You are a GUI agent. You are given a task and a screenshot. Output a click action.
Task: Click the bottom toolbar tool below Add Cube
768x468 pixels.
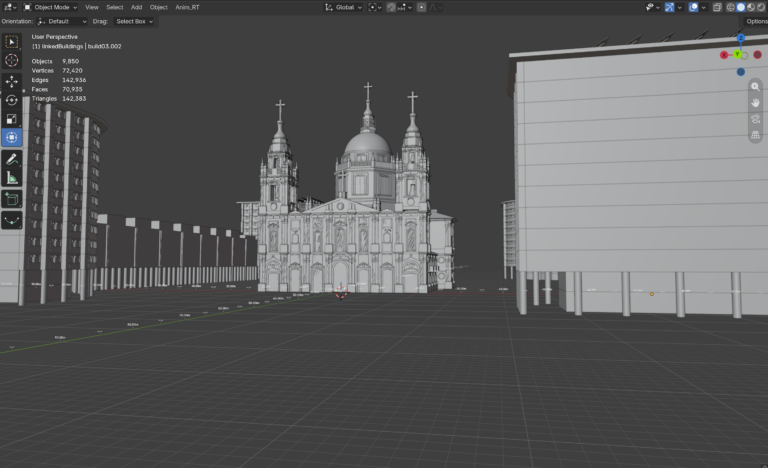coord(12,221)
